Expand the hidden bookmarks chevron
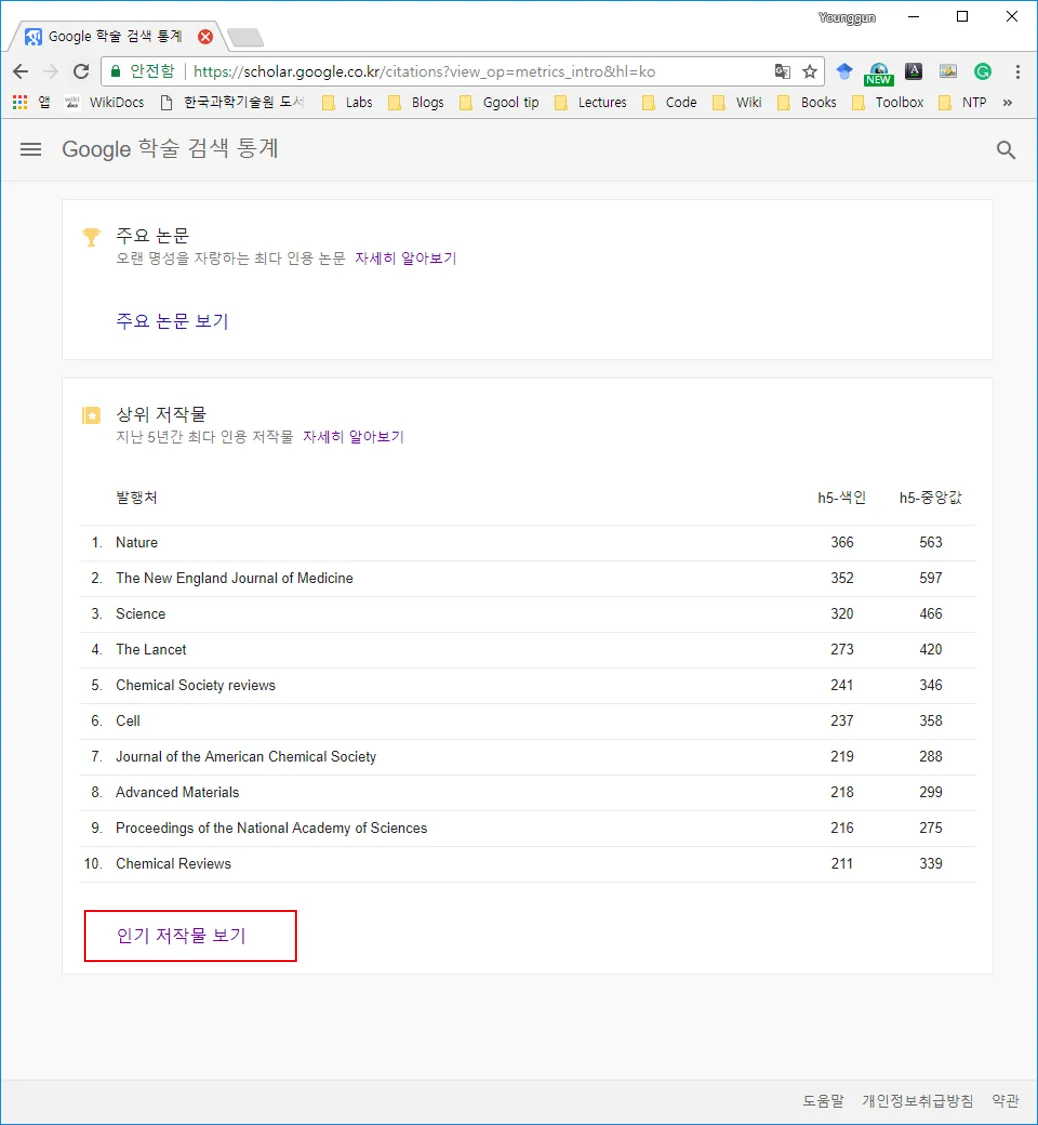This screenshot has height=1125, width=1038. pyautogui.click(x=1007, y=102)
